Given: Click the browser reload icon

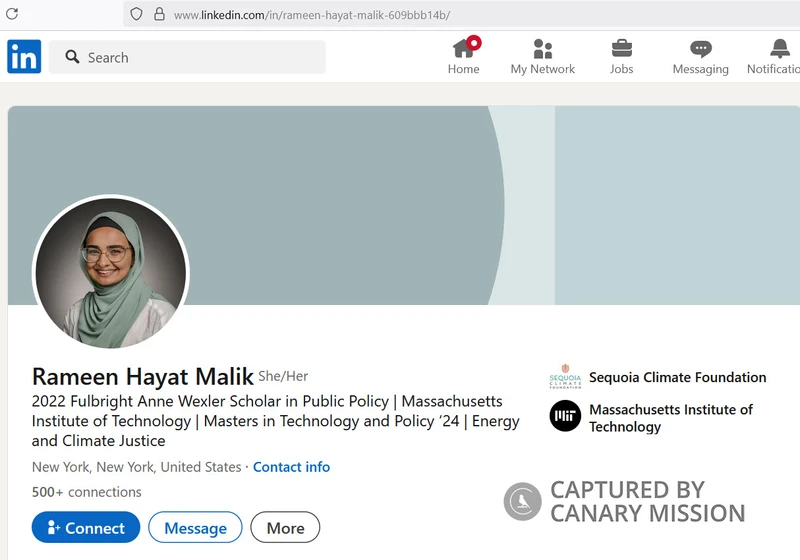Looking at the screenshot, I should pos(12,14).
